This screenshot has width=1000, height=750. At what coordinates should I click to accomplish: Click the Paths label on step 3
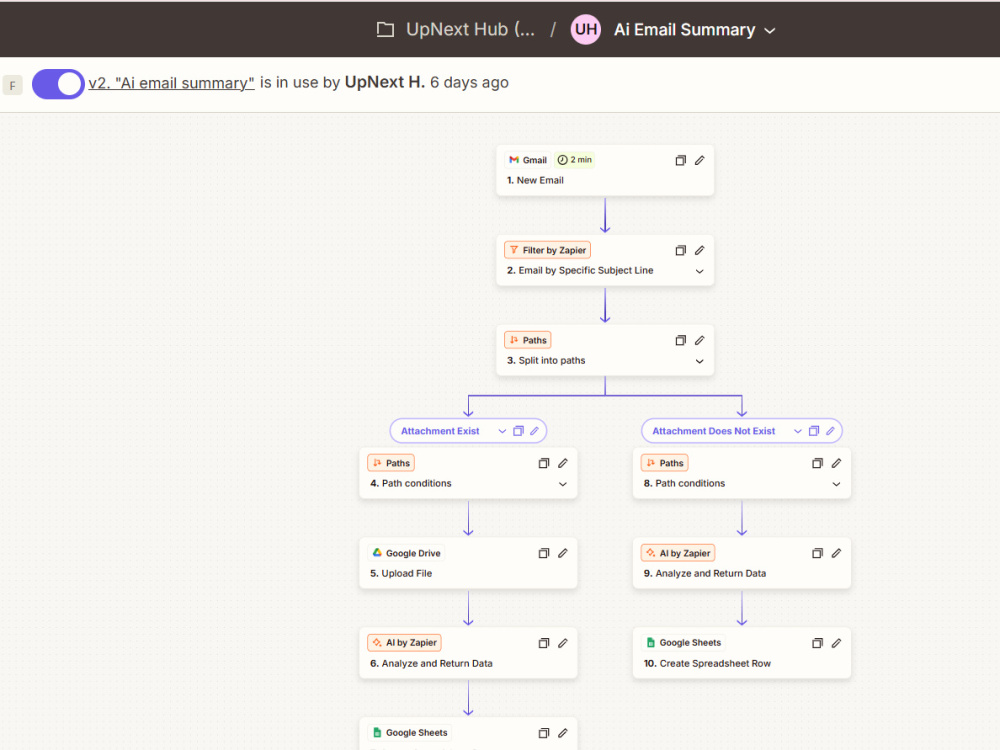click(x=527, y=340)
